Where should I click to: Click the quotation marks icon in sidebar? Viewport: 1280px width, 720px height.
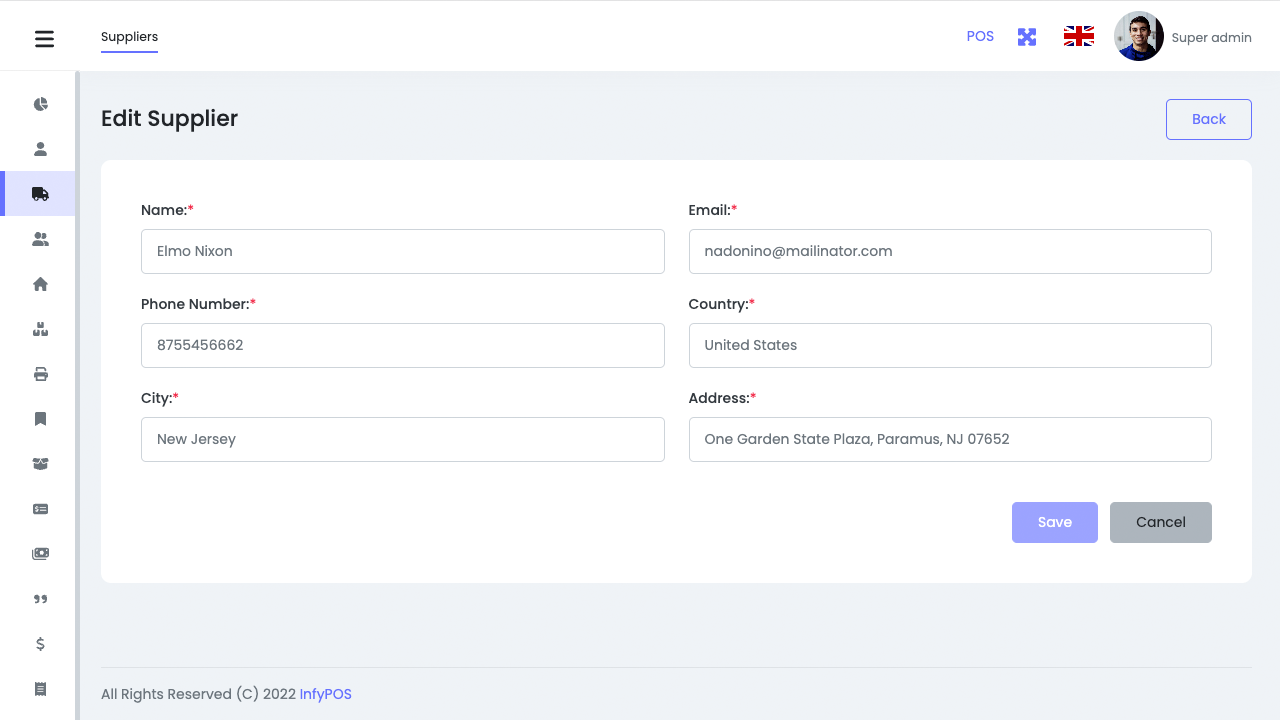click(x=41, y=599)
